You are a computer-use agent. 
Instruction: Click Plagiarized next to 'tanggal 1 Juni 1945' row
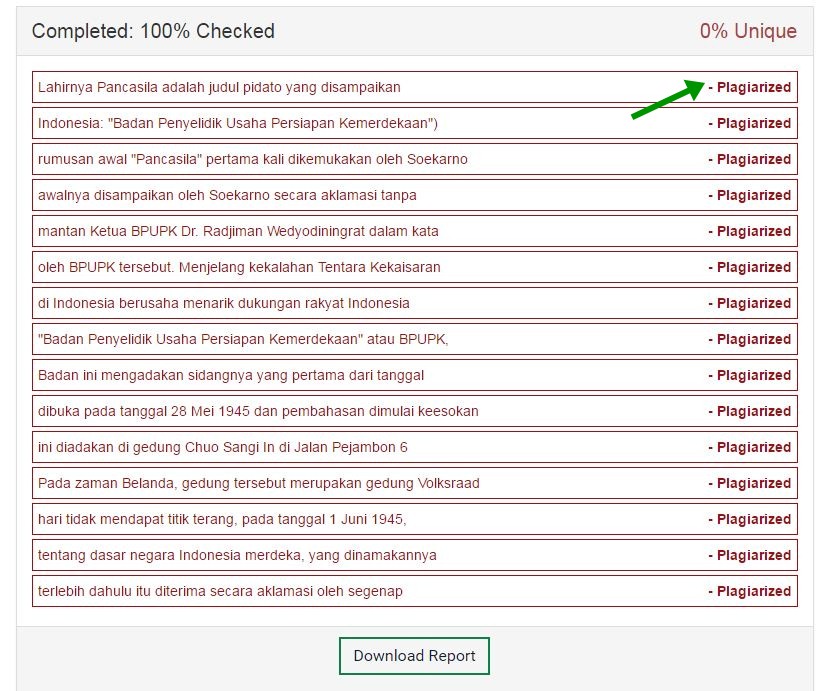pyautogui.click(x=750, y=519)
